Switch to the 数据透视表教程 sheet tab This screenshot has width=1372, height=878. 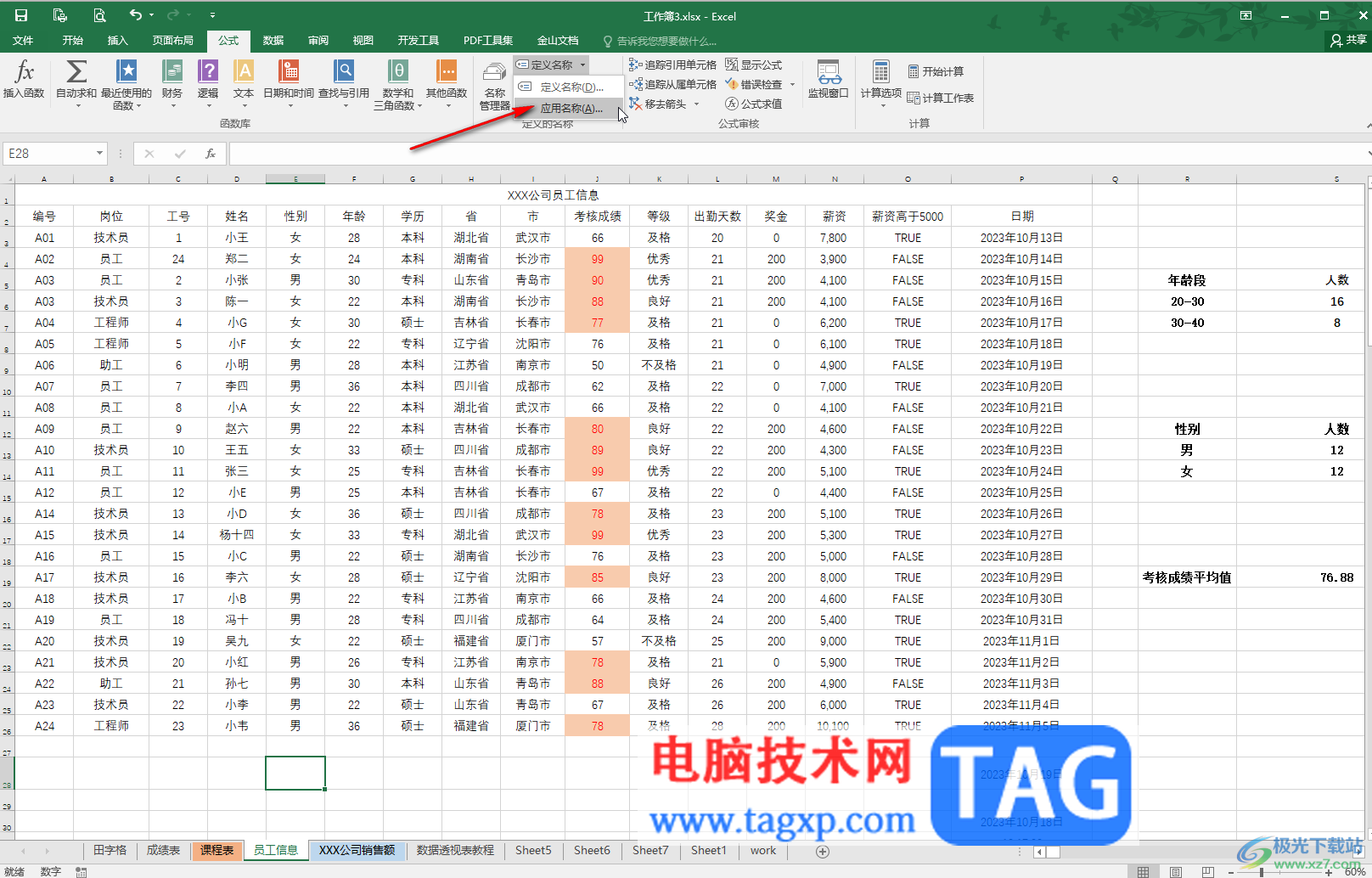[x=455, y=850]
